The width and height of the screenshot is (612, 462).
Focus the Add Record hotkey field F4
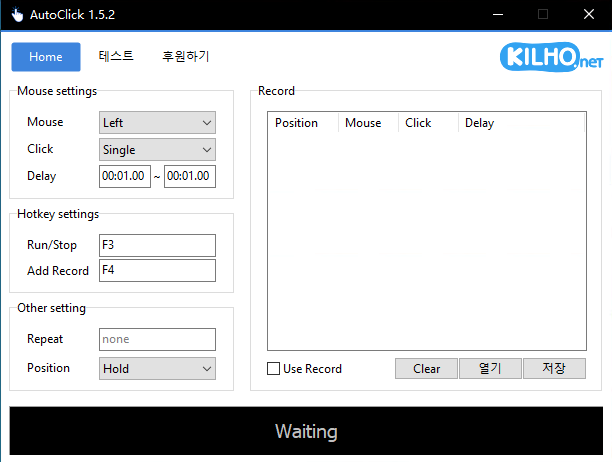click(157, 270)
